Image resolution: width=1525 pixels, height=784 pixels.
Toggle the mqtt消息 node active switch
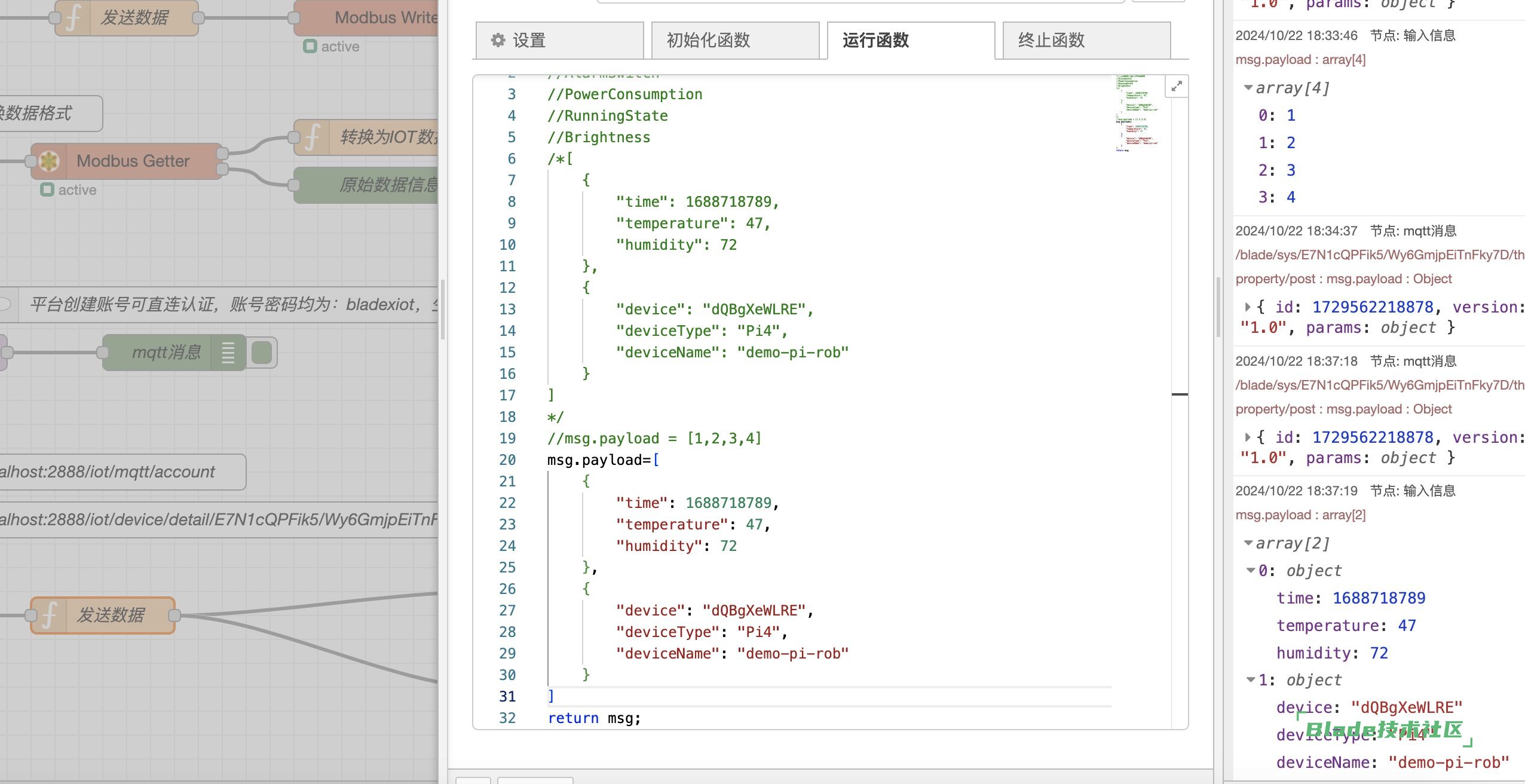260,353
